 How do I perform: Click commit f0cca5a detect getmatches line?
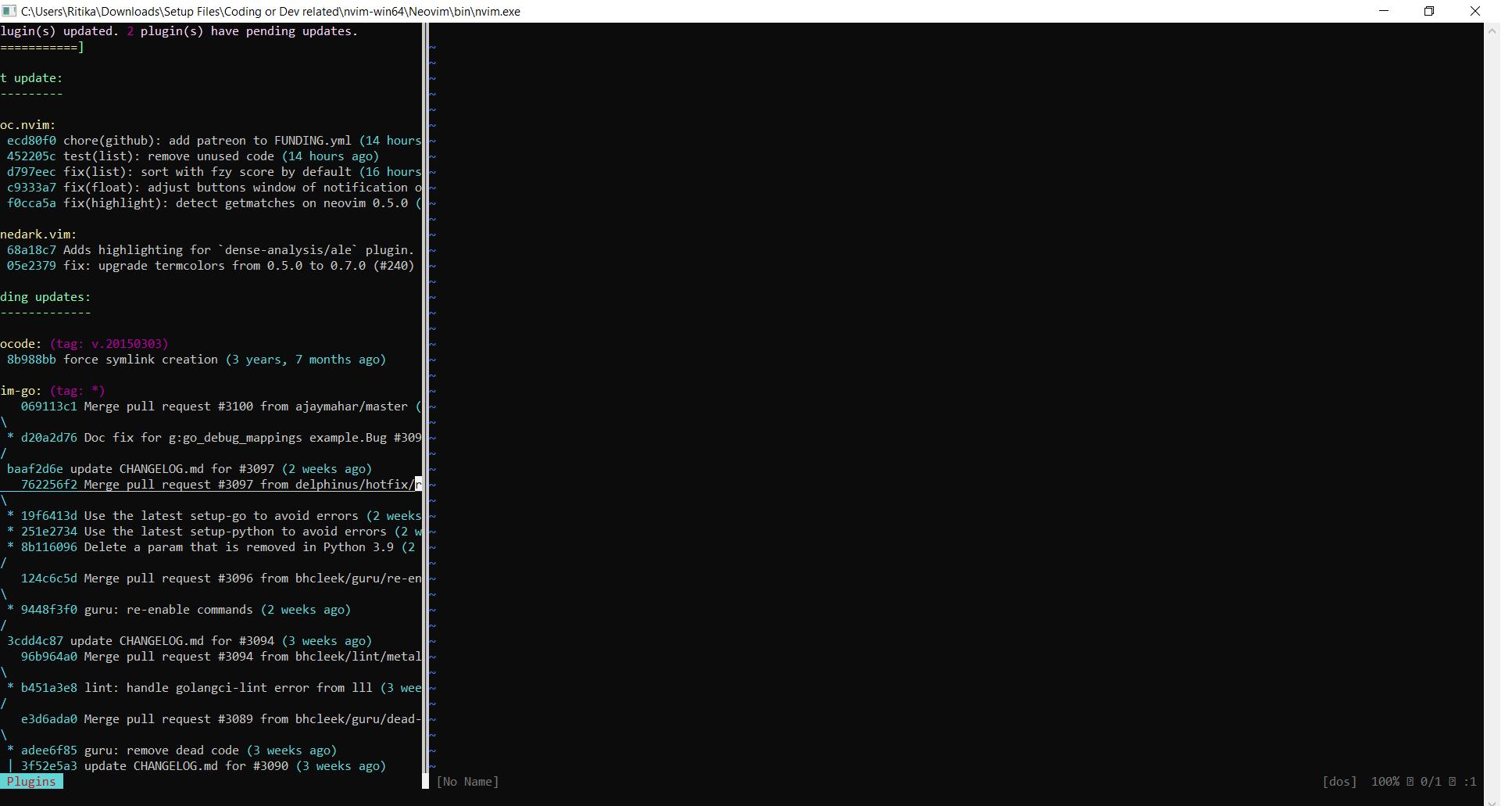pos(214,203)
